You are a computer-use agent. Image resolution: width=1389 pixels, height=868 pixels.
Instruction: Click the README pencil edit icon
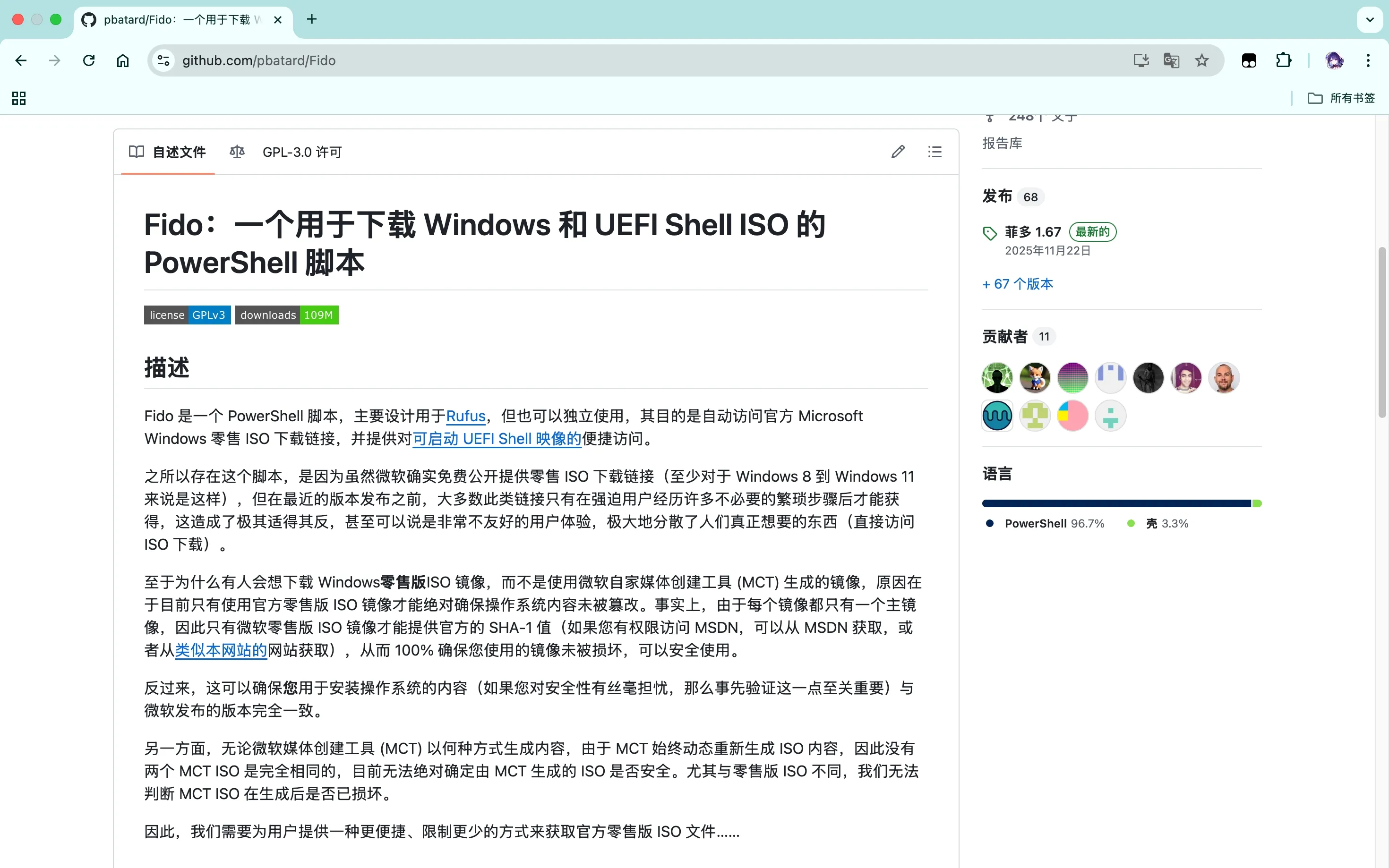tap(898, 152)
